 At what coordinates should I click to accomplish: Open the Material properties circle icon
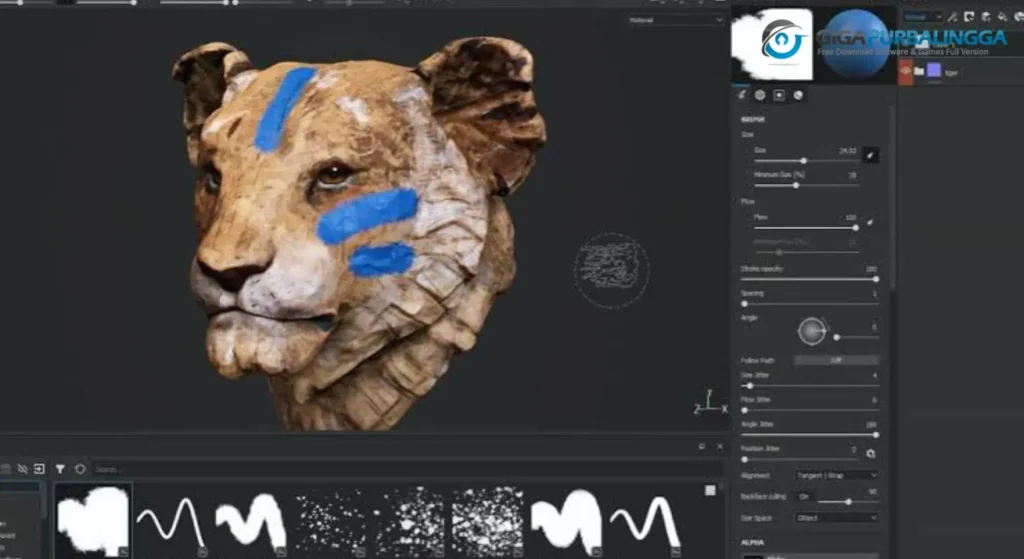pos(798,95)
